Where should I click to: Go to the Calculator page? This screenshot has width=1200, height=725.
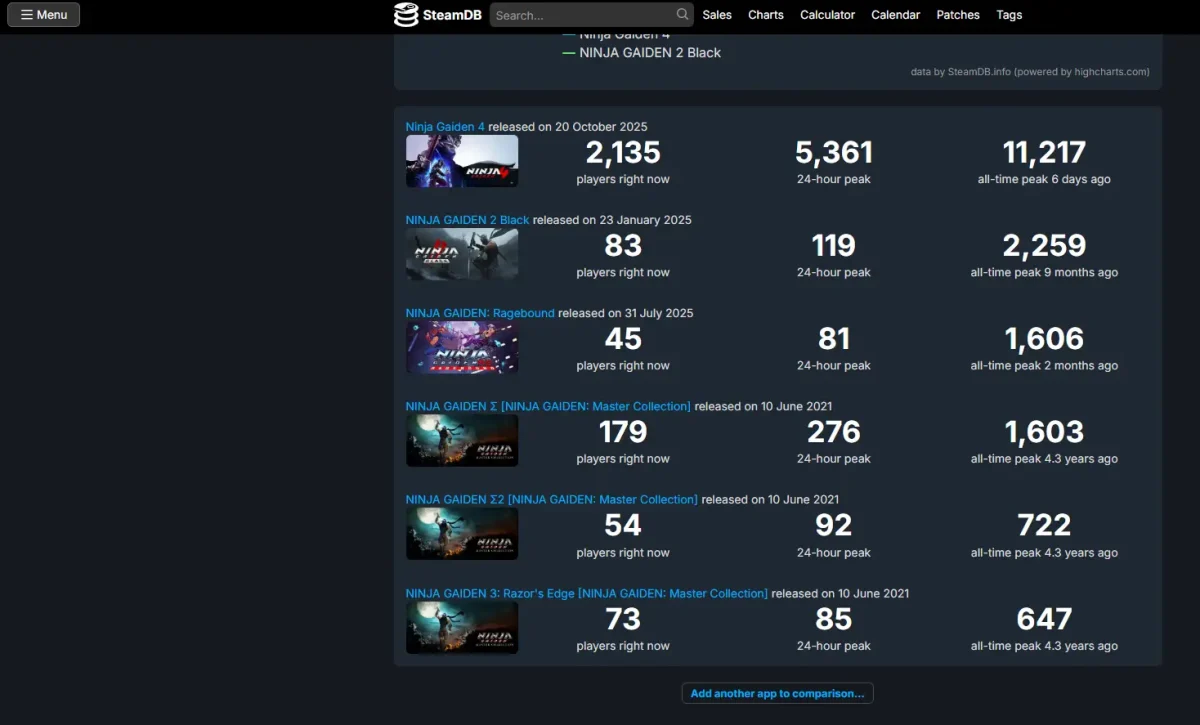827,15
